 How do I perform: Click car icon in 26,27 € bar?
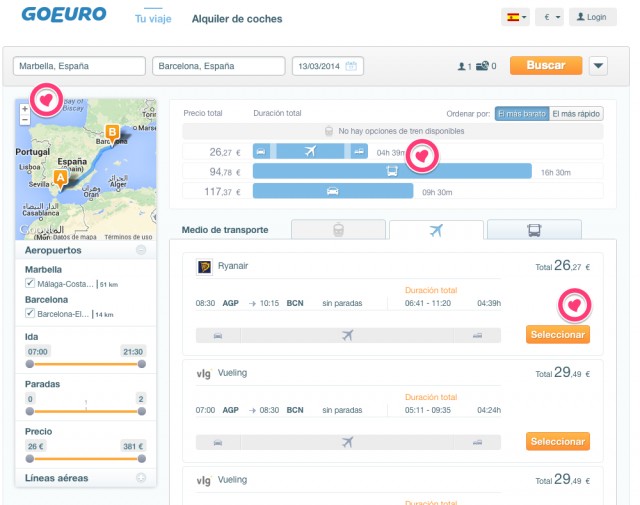tap(261, 151)
